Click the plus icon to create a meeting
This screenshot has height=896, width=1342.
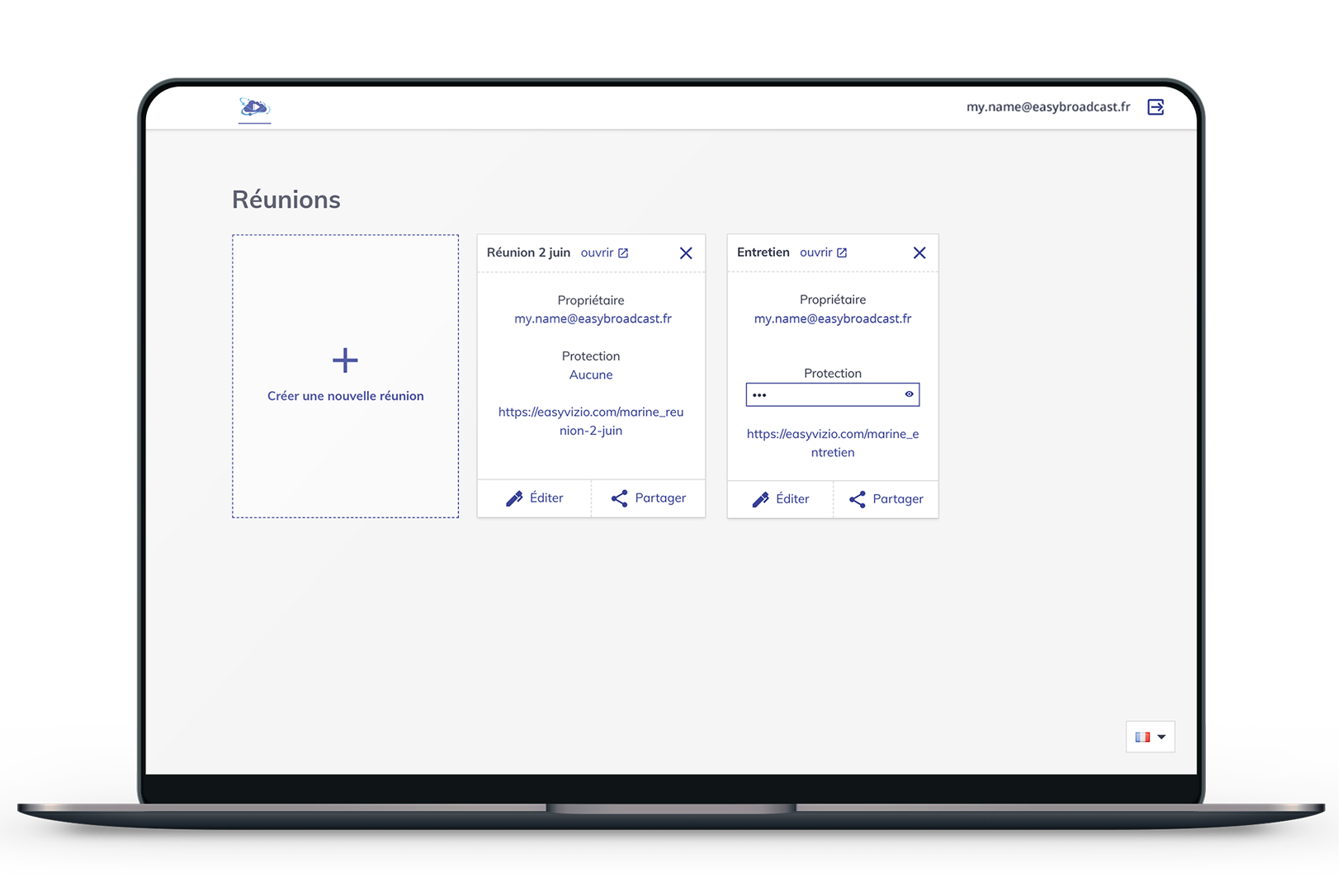[x=345, y=360]
